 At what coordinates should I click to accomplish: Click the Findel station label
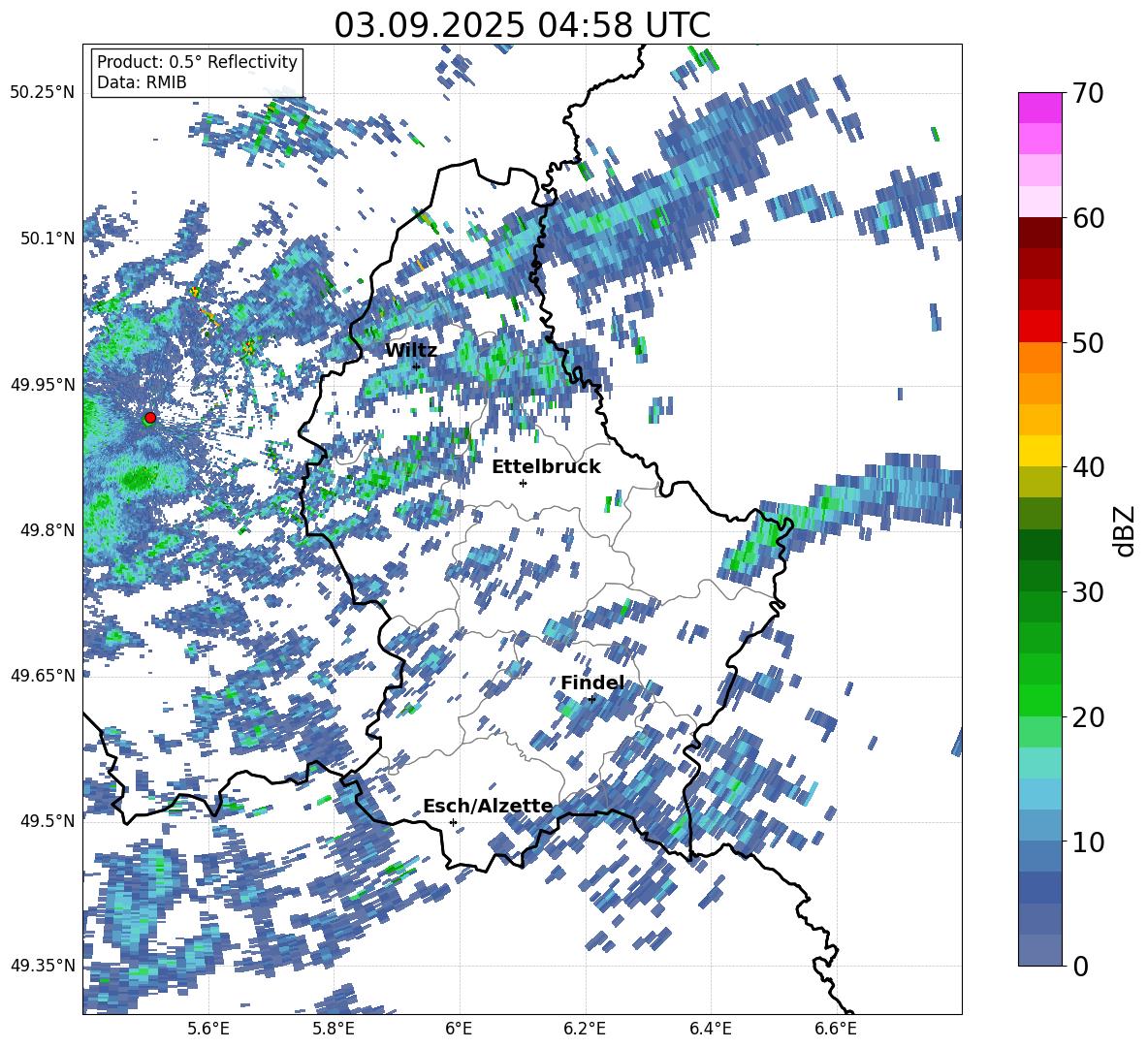tap(591, 683)
